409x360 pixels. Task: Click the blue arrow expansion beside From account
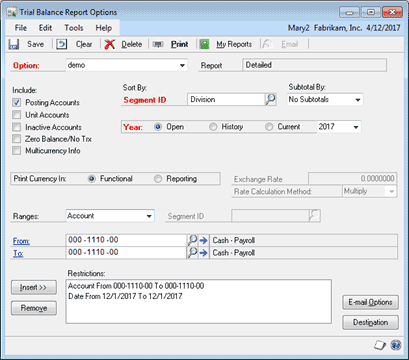click(x=203, y=240)
